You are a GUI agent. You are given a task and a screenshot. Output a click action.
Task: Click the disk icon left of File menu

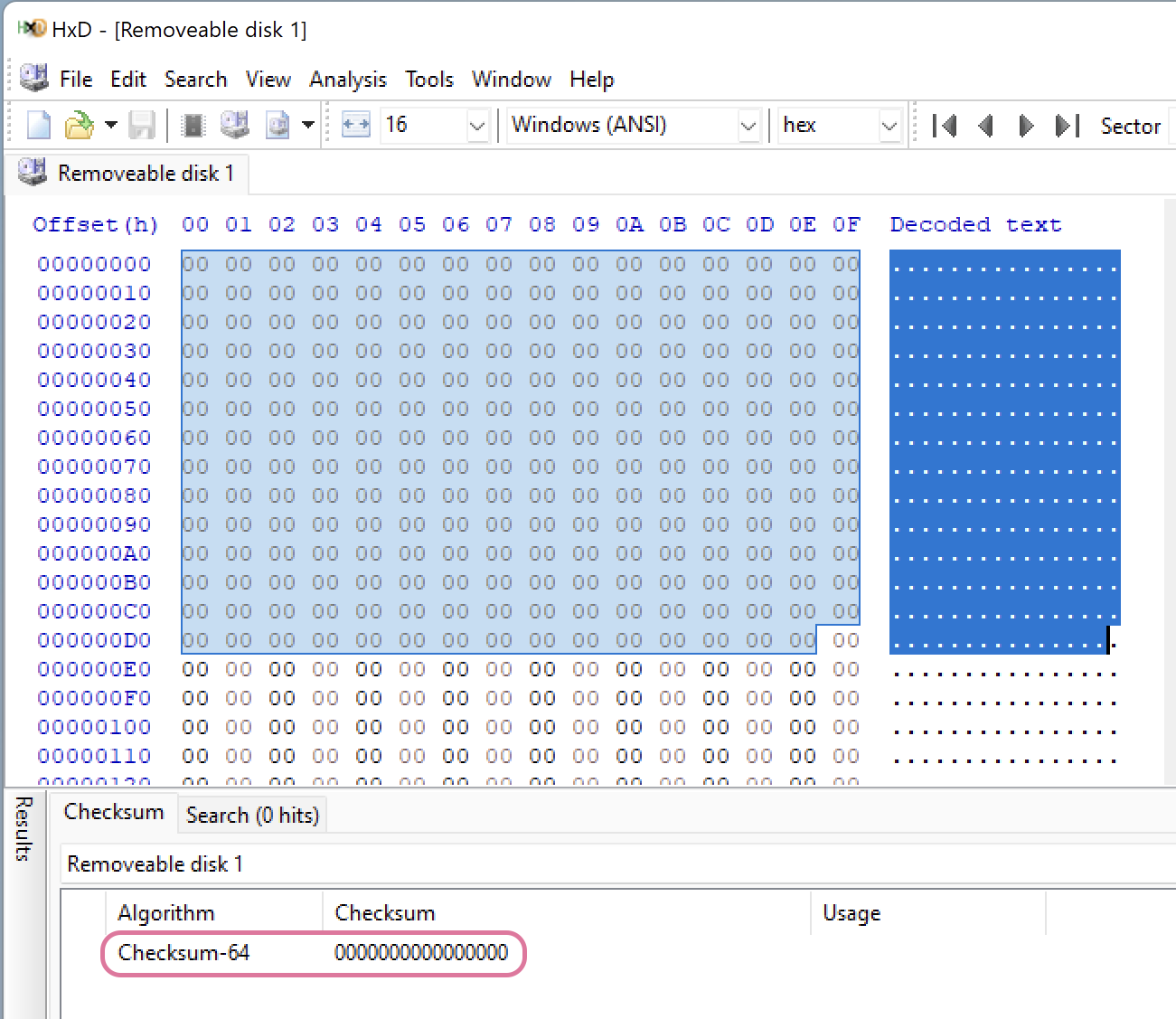point(33,78)
